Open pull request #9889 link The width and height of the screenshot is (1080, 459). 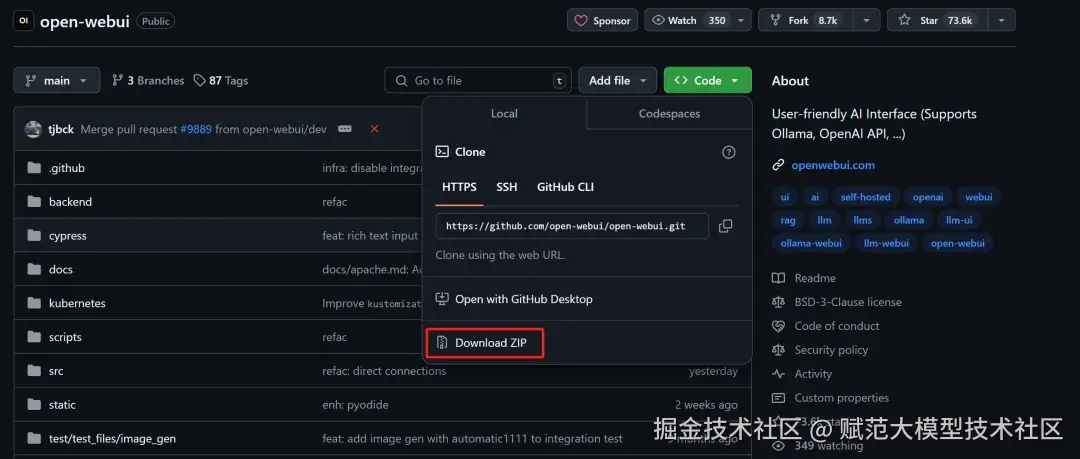click(196, 129)
